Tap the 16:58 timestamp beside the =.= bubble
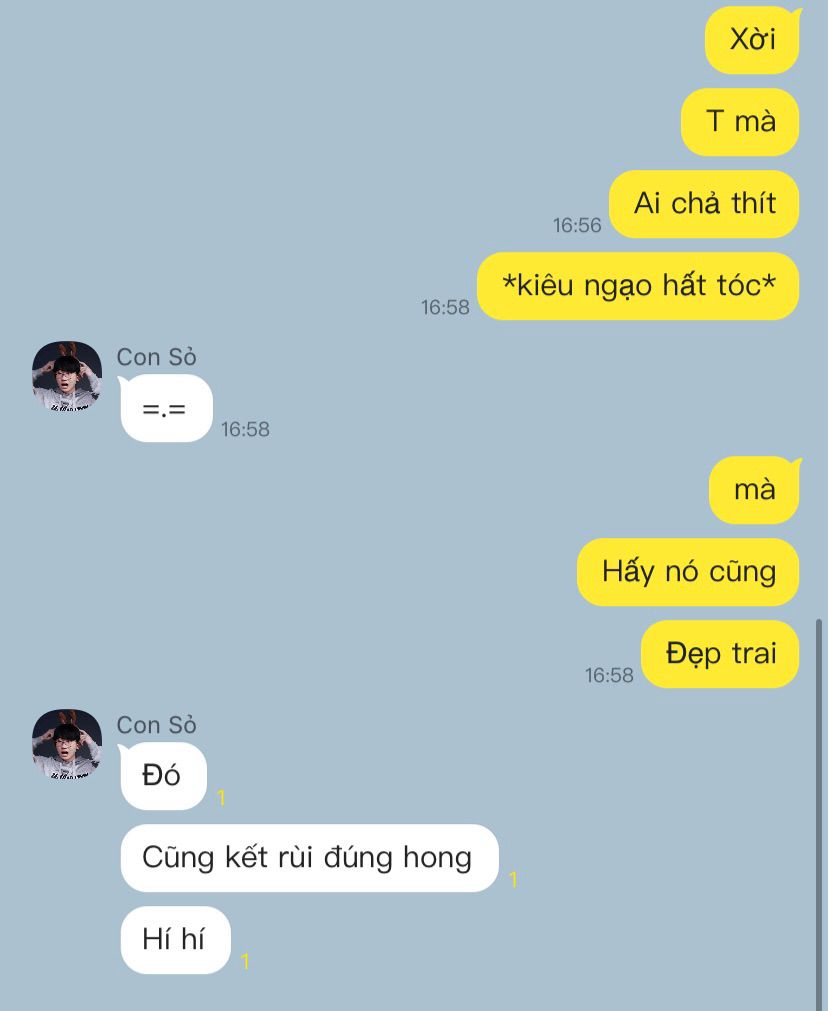This screenshot has height=1011, width=828. point(245,429)
